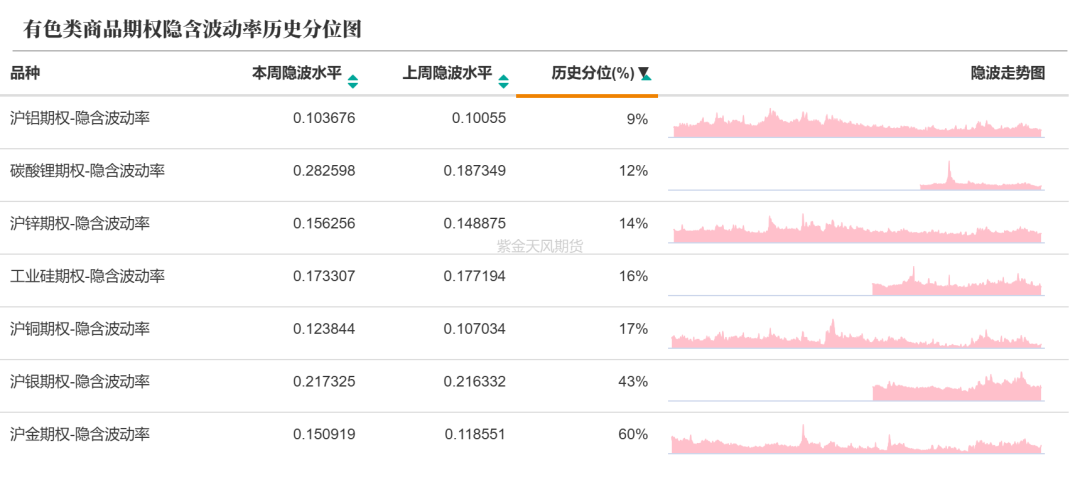Open 沪金期权-隐含波动率 row name
This screenshot has width=1080, height=502.
point(80,434)
